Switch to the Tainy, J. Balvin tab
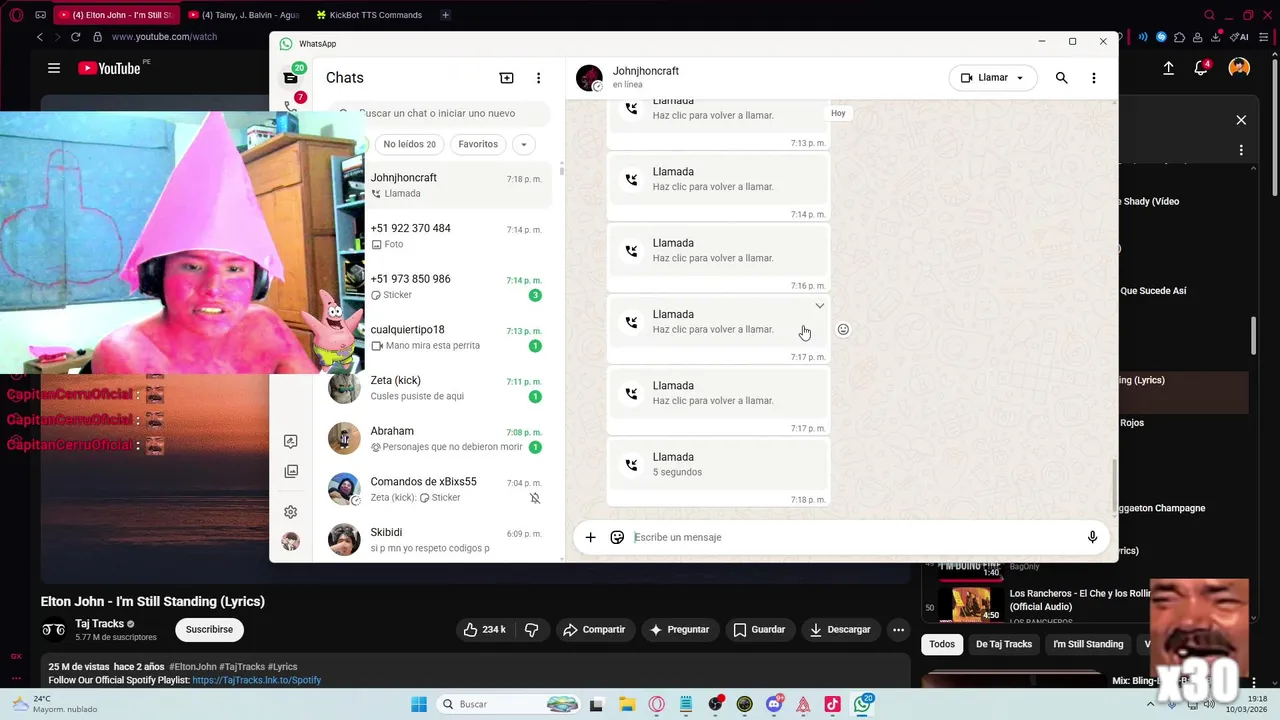This screenshot has width=1280, height=720. coord(244,15)
